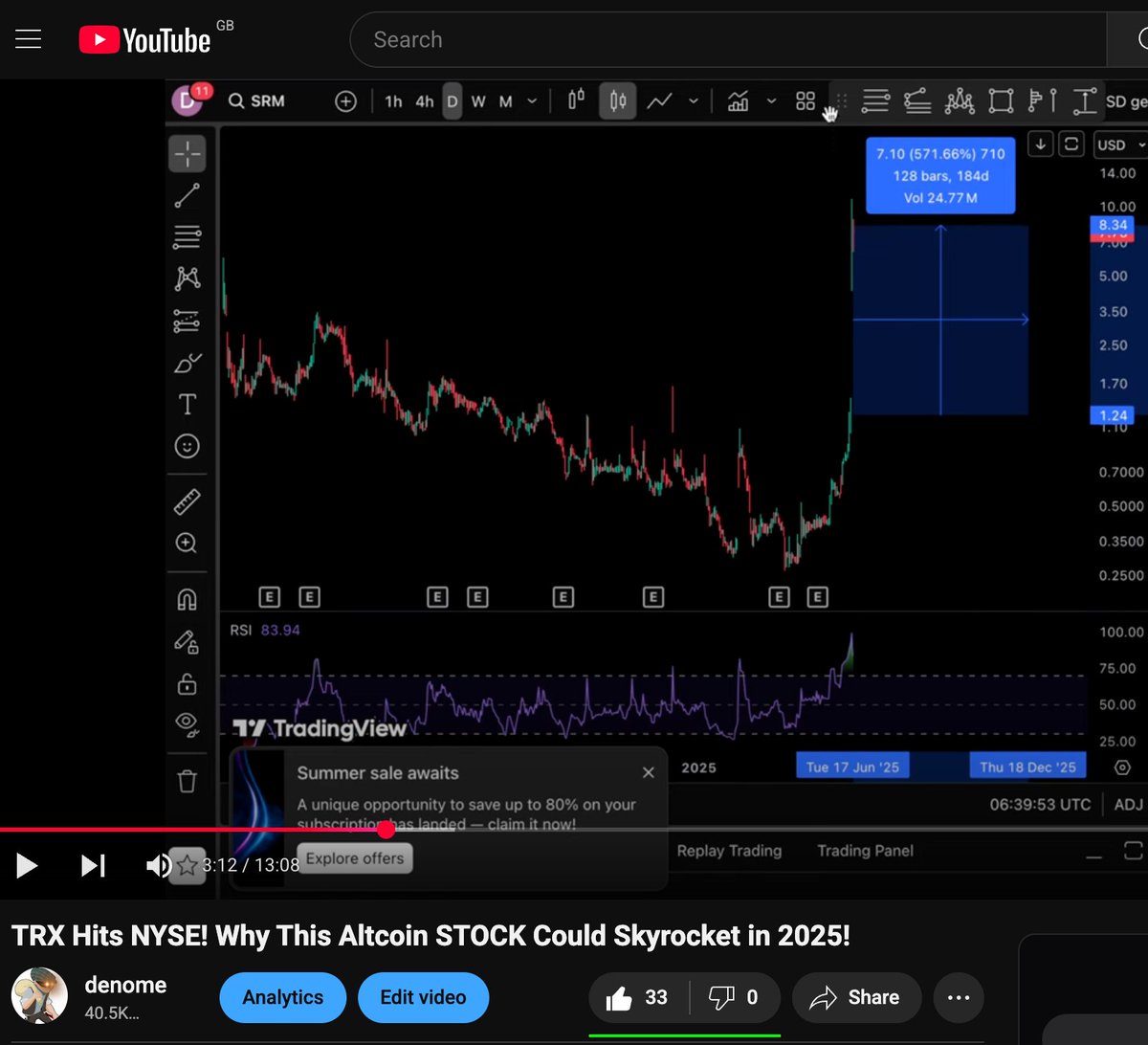Screen dimensions: 1148x1045
Task: Mute the video volume speaker
Action: (x=158, y=866)
